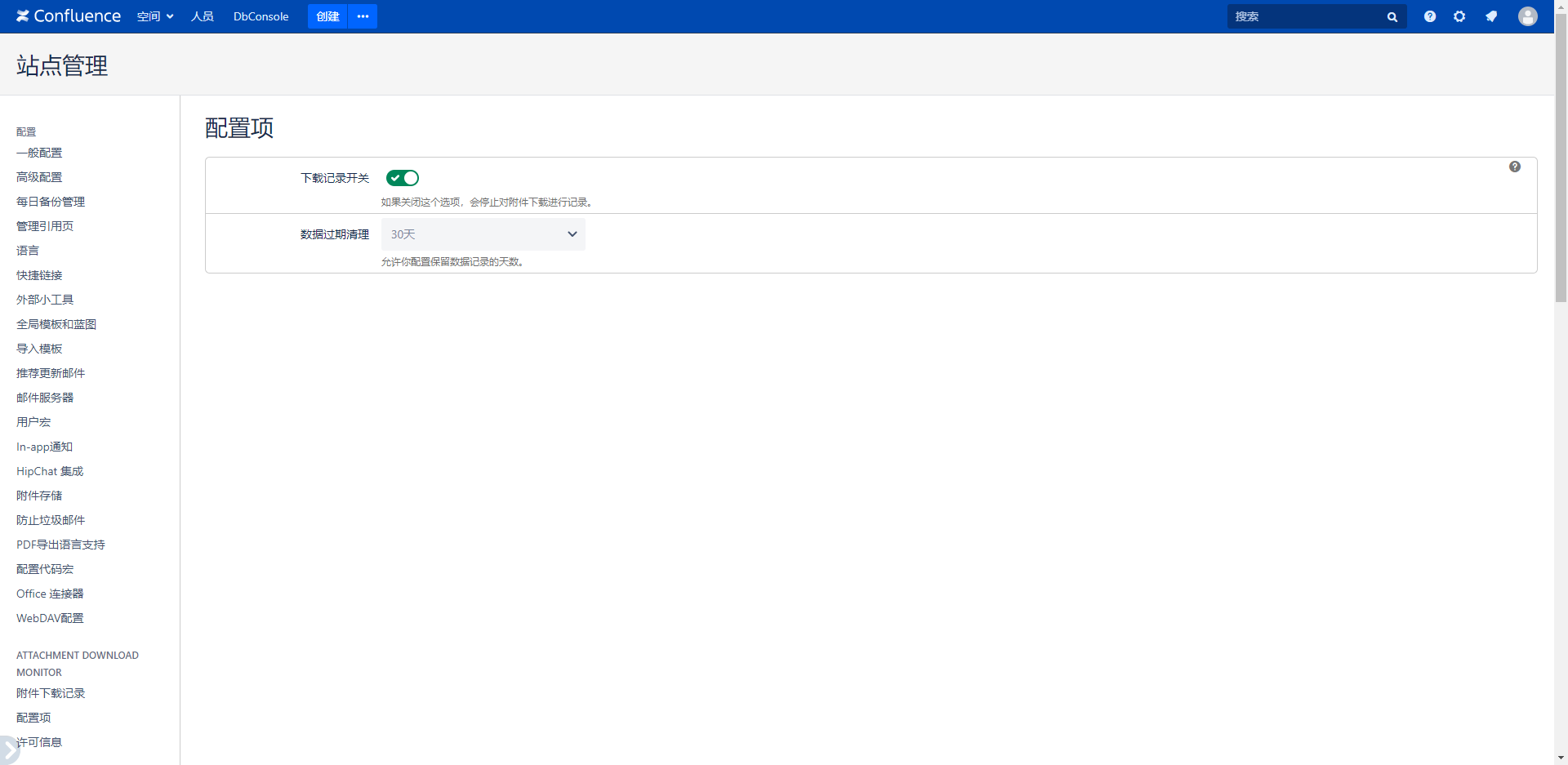Expand the 空间 menu in header
Screen dimensions: 1568x765
pyautogui.click(x=154, y=16)
